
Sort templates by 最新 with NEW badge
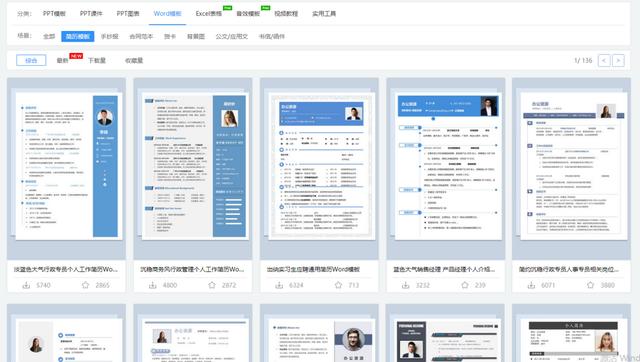click(62, 60)
